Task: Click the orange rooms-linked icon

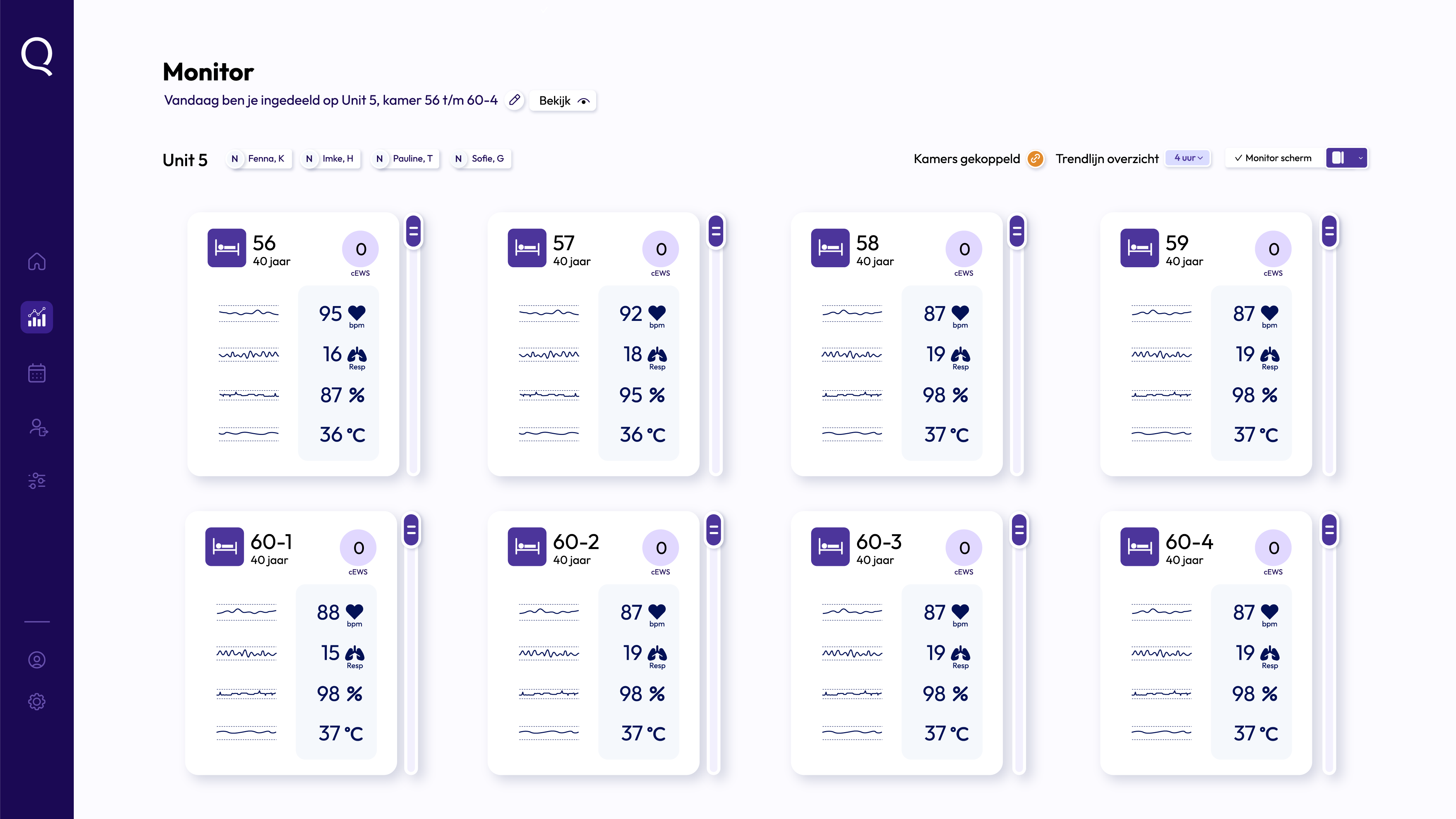Action: point(1036,159)
